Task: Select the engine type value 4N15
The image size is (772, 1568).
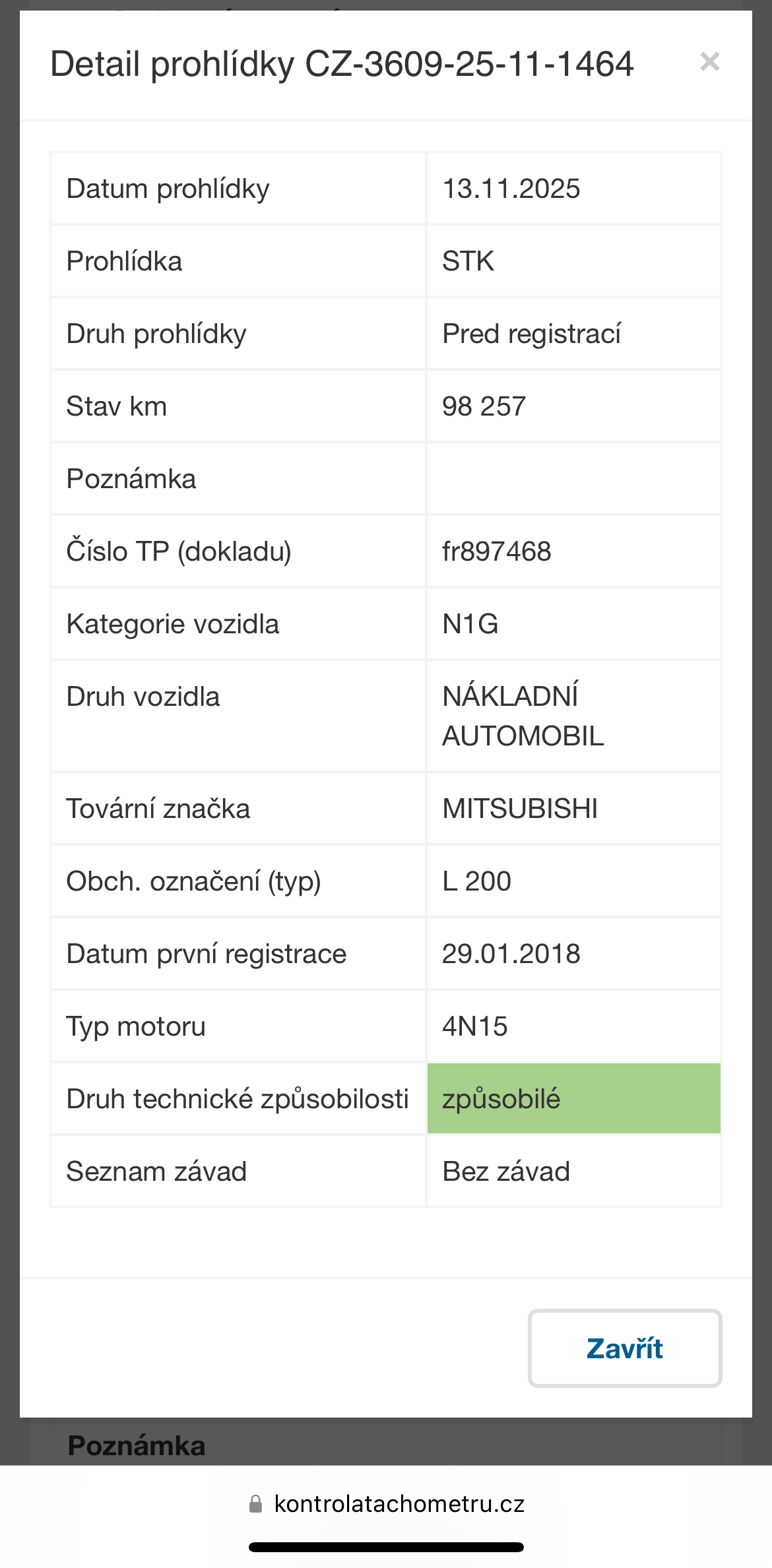Action: pyautogui.click(x=475, y=1026)
